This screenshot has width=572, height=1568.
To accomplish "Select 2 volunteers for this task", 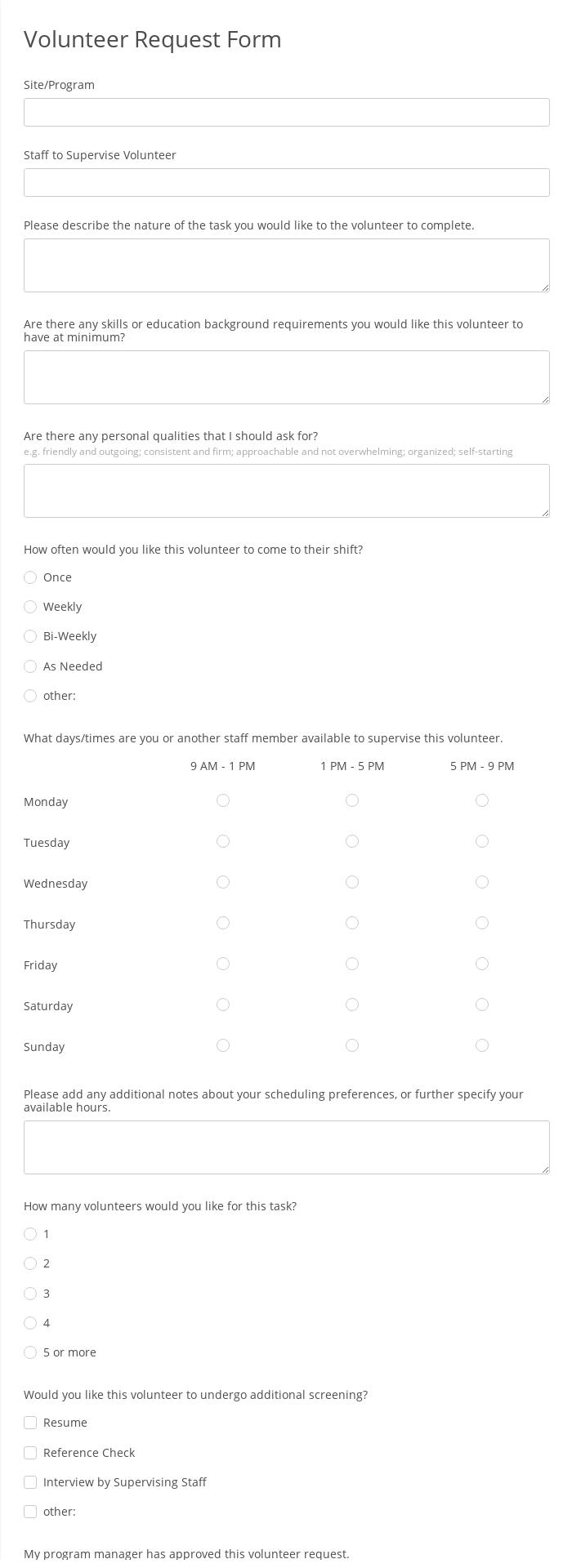I will click(x=30, y=1263).
